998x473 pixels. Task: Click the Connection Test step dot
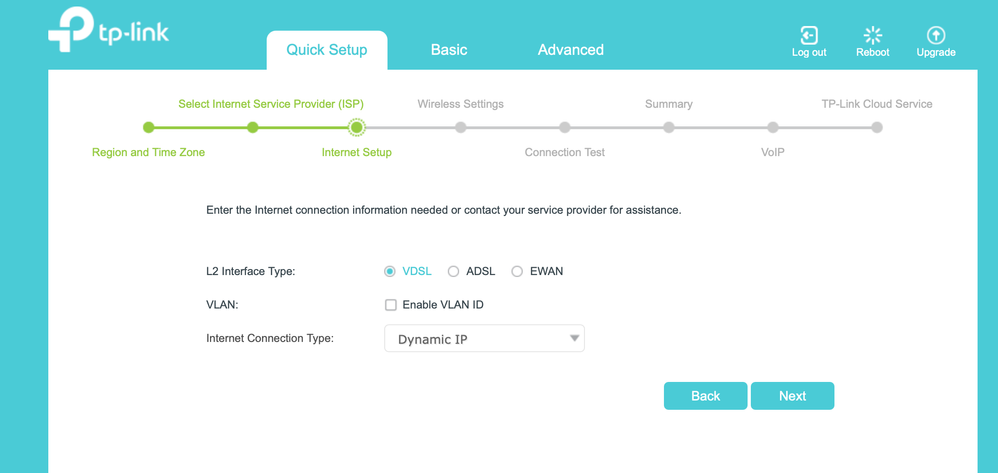click(565, 127)
